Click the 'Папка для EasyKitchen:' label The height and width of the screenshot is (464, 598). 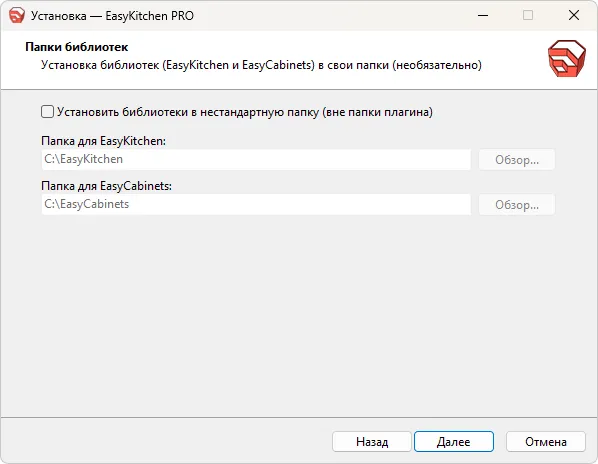click(x=103, y=141)
